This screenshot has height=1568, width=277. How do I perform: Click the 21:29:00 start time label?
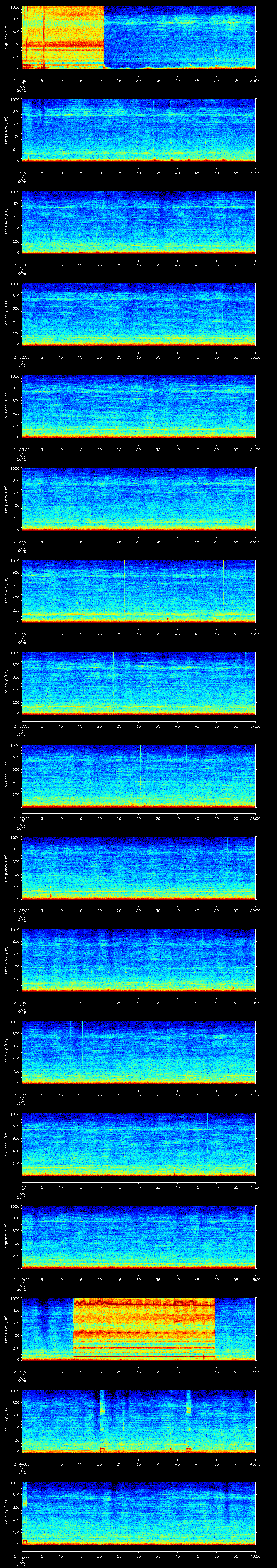[21, 80]
